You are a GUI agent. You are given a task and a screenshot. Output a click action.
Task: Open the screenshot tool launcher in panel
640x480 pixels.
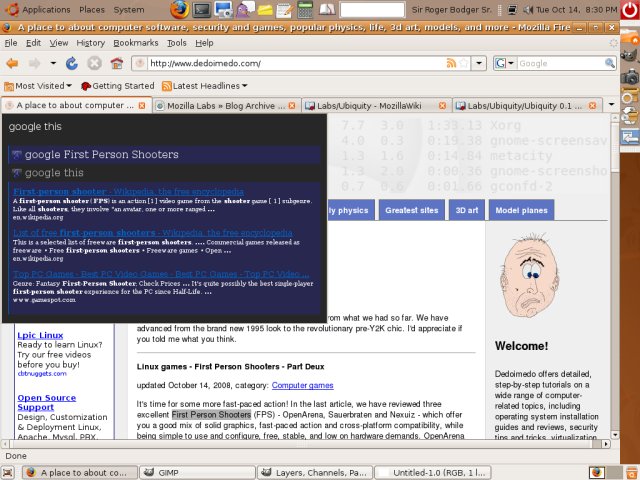pos(223,9)
